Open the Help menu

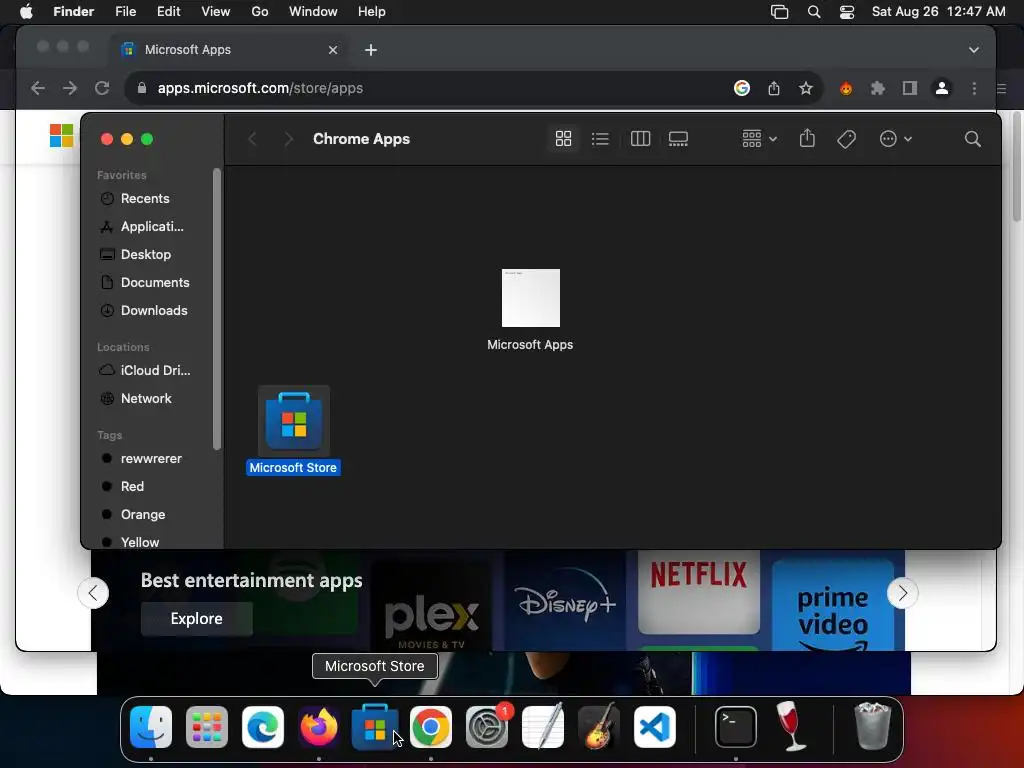coord(372,12)
